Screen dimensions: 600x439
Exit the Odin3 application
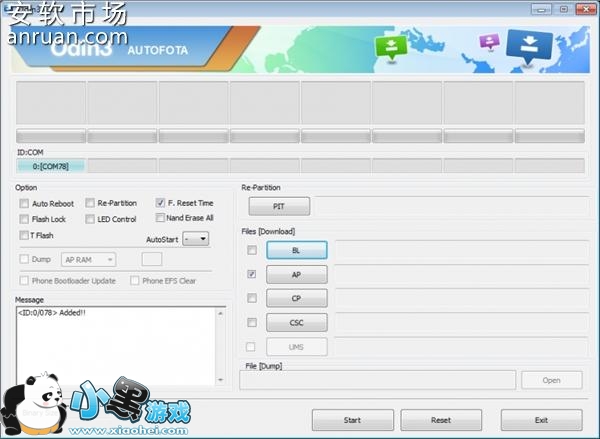[541, 420]
